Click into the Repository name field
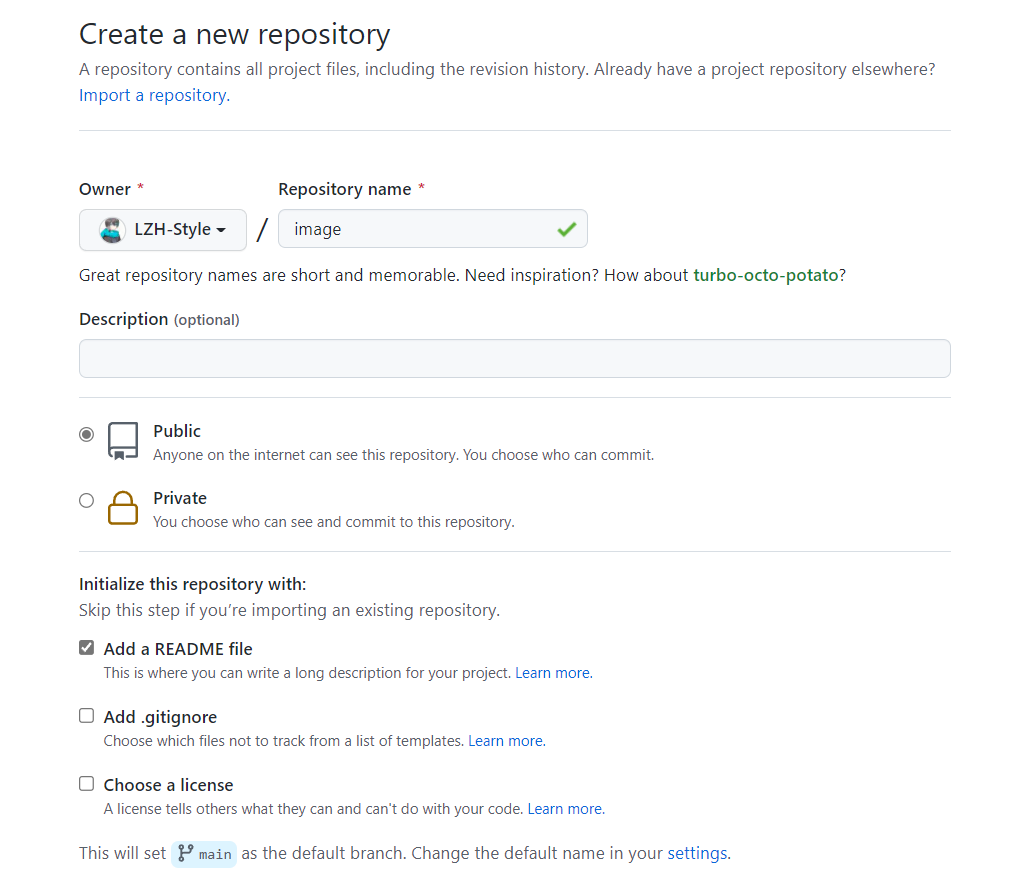The height and width of the screenshot is (885, 1032). click(x=420, y=229)
